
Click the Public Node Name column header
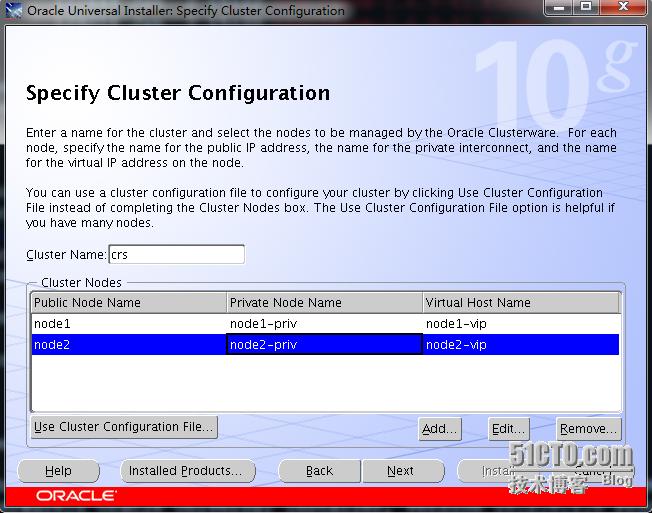tap(129, 303)
